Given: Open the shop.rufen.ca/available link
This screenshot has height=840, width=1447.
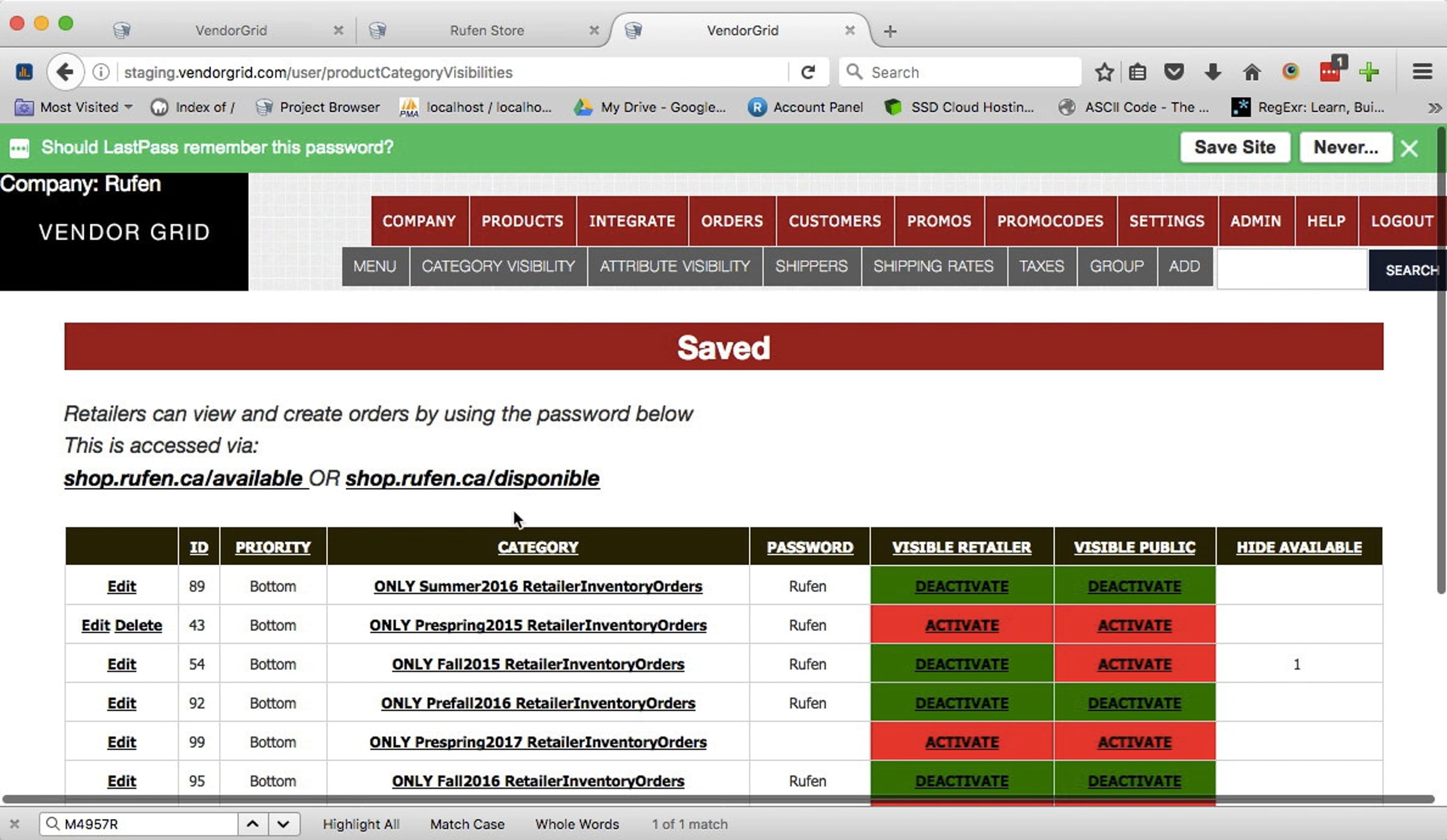Looking at the screenshot, I should 183,478.
